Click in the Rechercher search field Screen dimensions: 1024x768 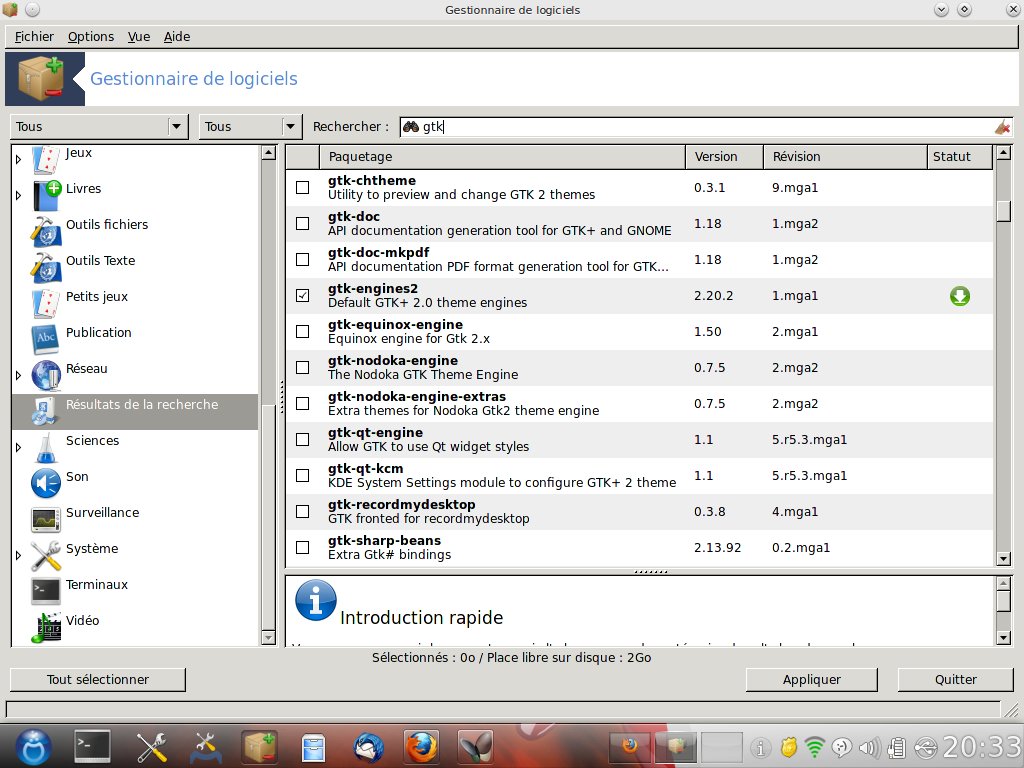pos(705,127)
